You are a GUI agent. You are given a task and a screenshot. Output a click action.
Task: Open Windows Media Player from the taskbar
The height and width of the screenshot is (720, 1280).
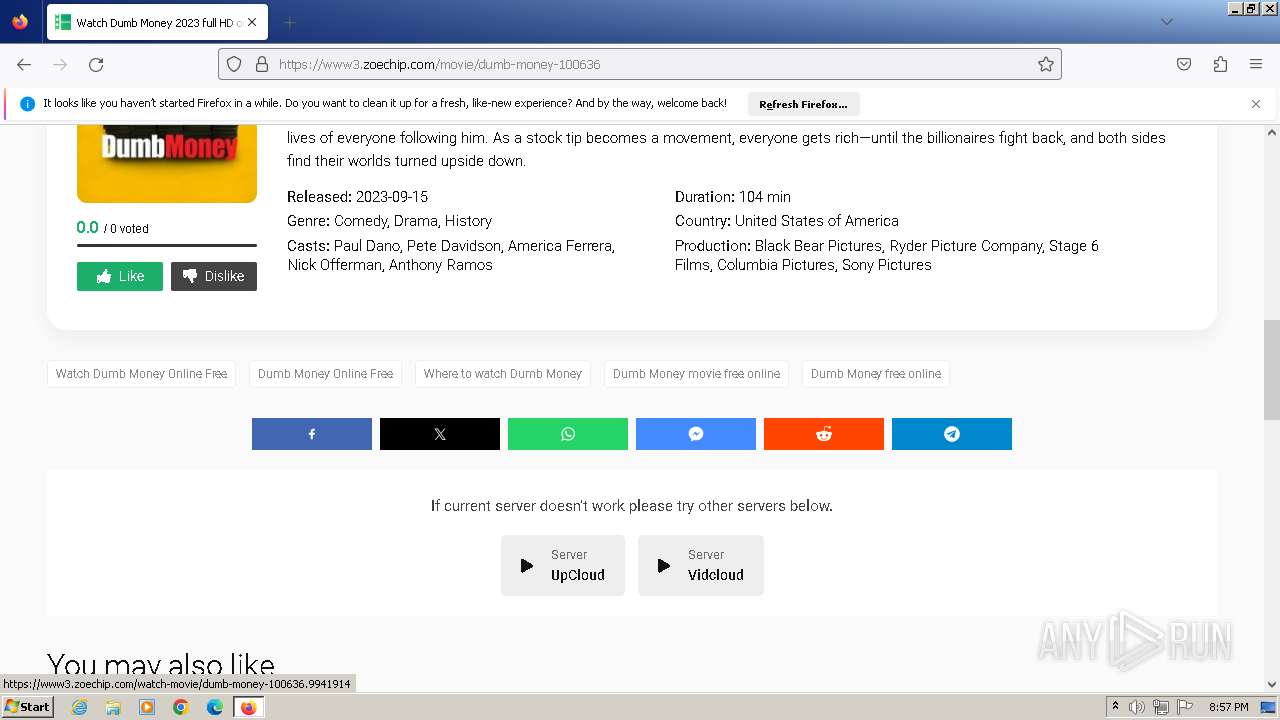click(147, 707)
